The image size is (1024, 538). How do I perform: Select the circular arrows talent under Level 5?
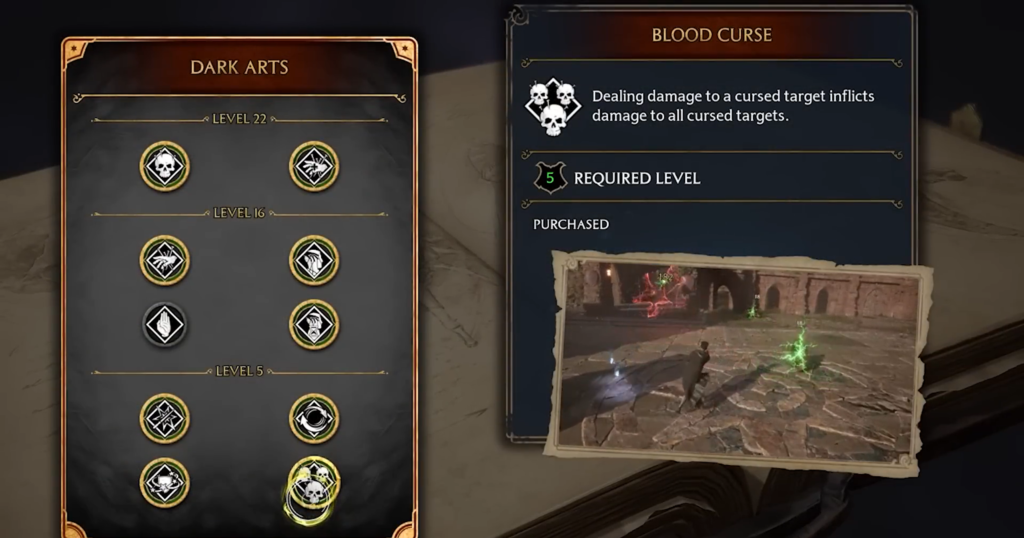pyautogui.click(x=314, y=419)
